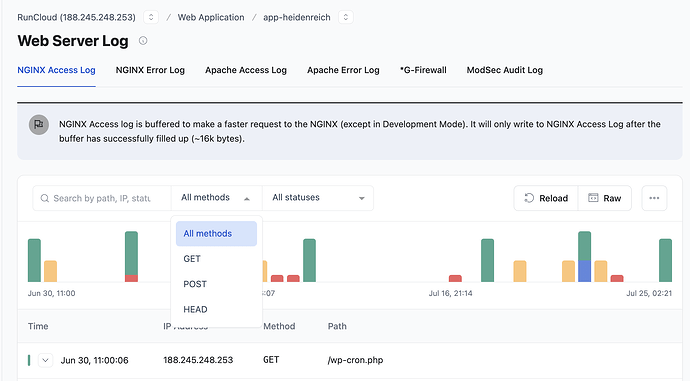Open the server switcher next to RunCloud

tap(151, 17)
